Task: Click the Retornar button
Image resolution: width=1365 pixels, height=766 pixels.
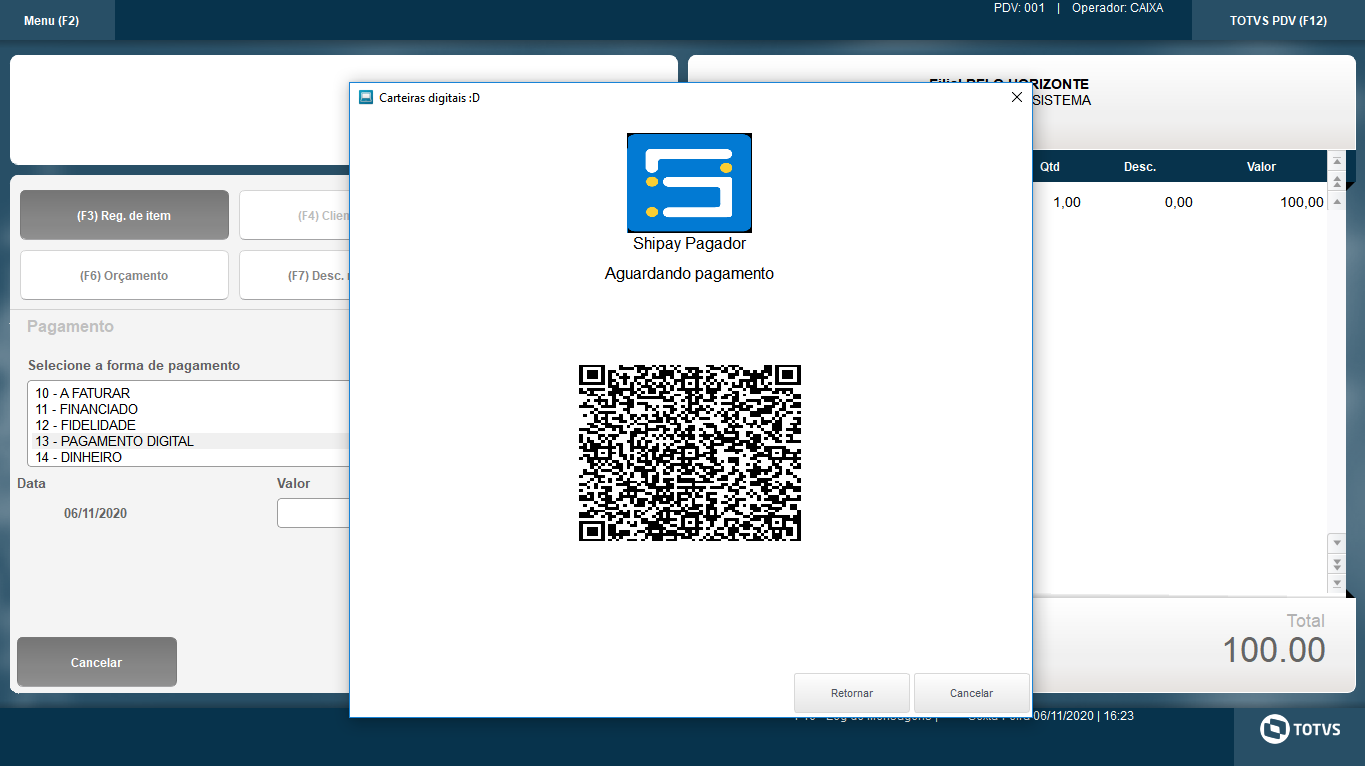Action: pyautogui.click(x=852, y=693)
